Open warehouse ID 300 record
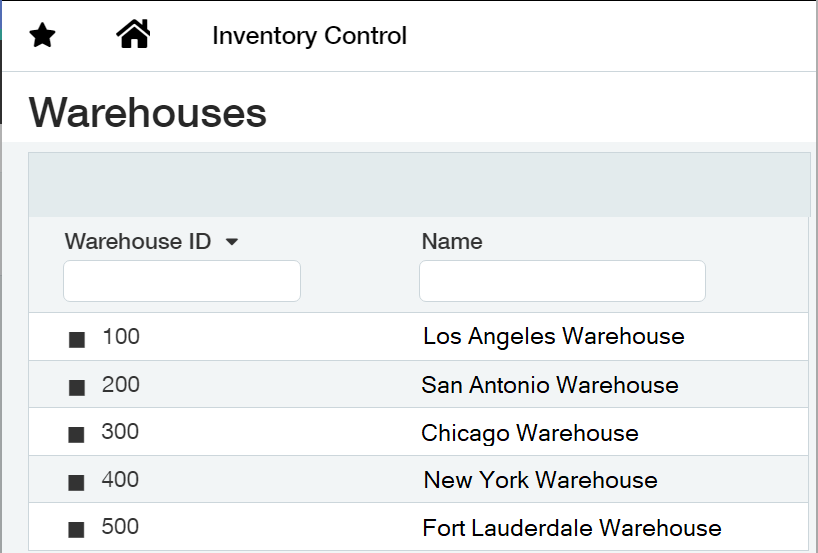Viewport: 818px width, 553px height. 120,431
